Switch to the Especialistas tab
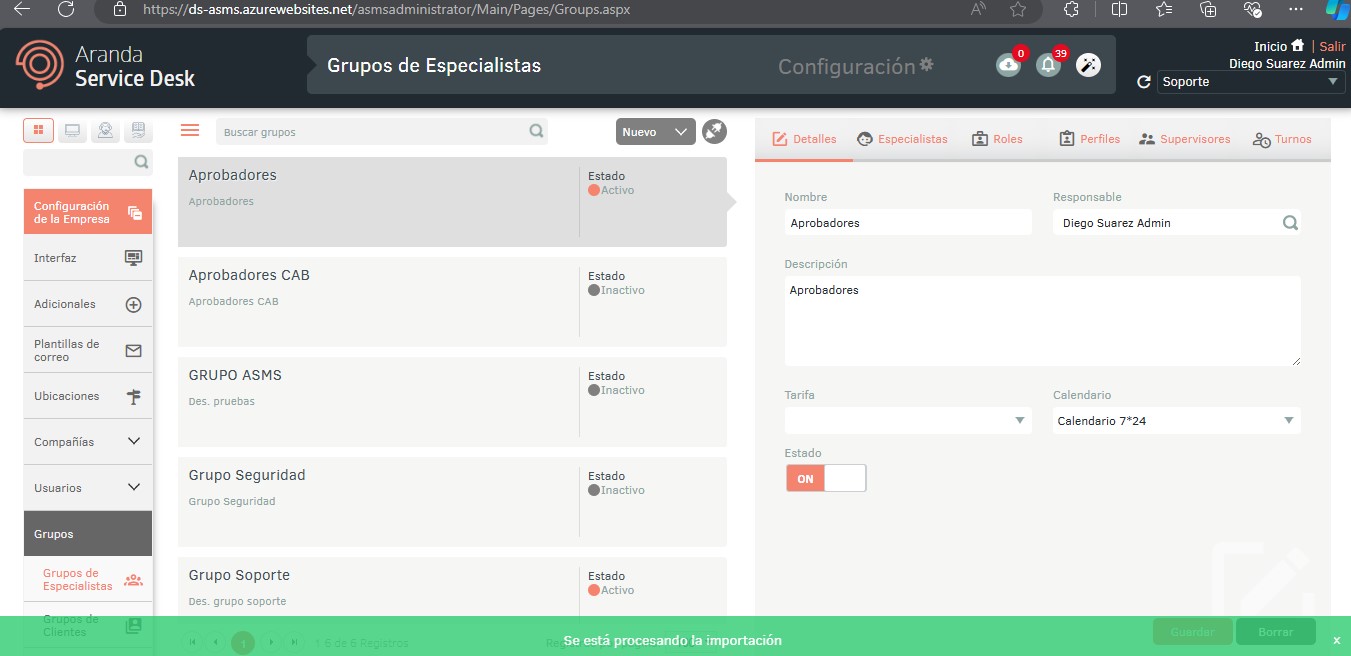Image resolution: width=1351 pixels, height=656 pixels. (x=903, y=139)
